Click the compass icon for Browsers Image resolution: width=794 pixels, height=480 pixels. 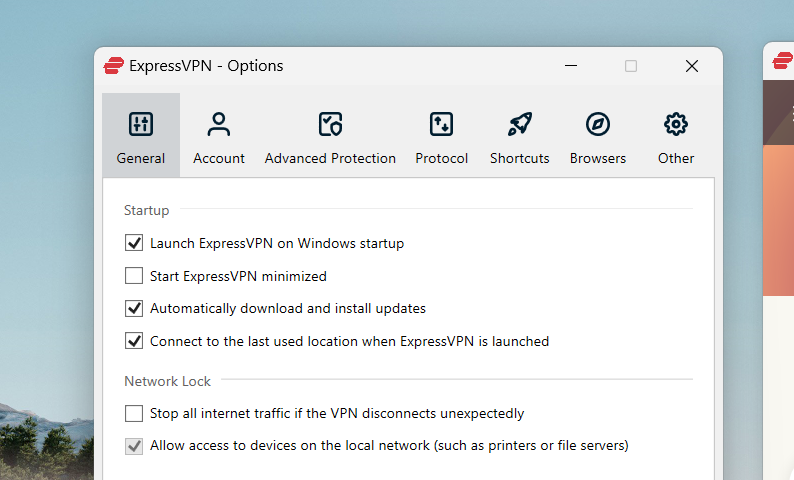pyautogui.click(x=598, y=124)
